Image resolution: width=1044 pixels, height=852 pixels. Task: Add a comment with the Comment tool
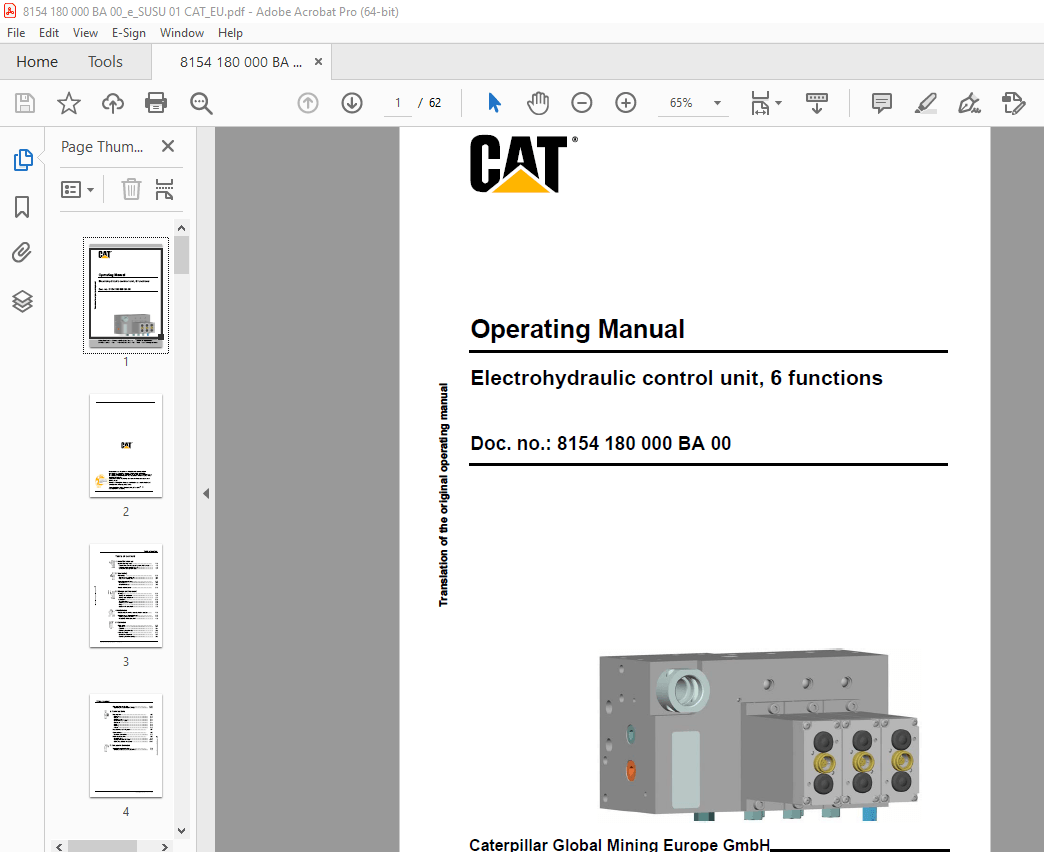[x=881, y=102]
